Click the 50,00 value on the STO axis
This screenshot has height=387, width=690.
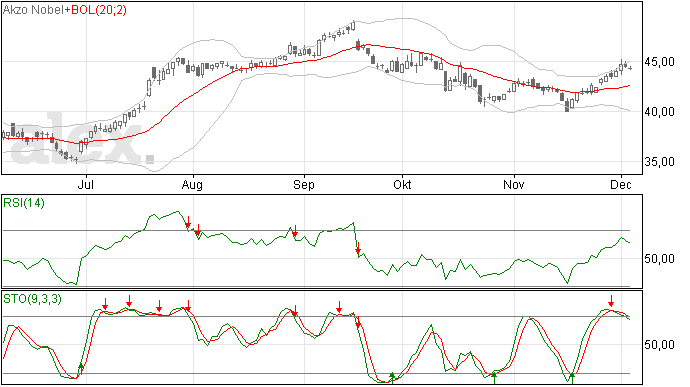(x=659, y=345)
